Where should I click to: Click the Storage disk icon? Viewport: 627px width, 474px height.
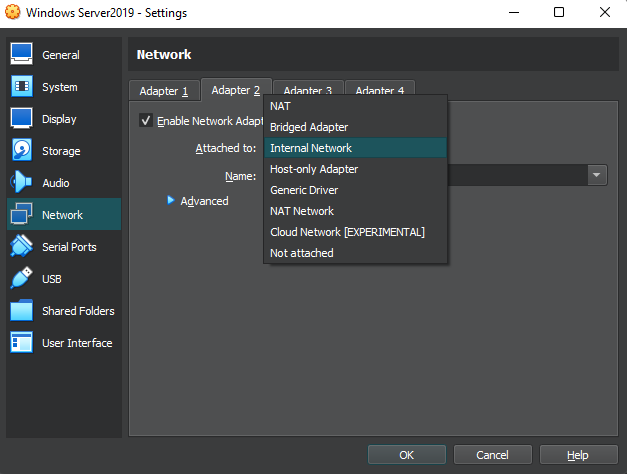coord(22,151)
